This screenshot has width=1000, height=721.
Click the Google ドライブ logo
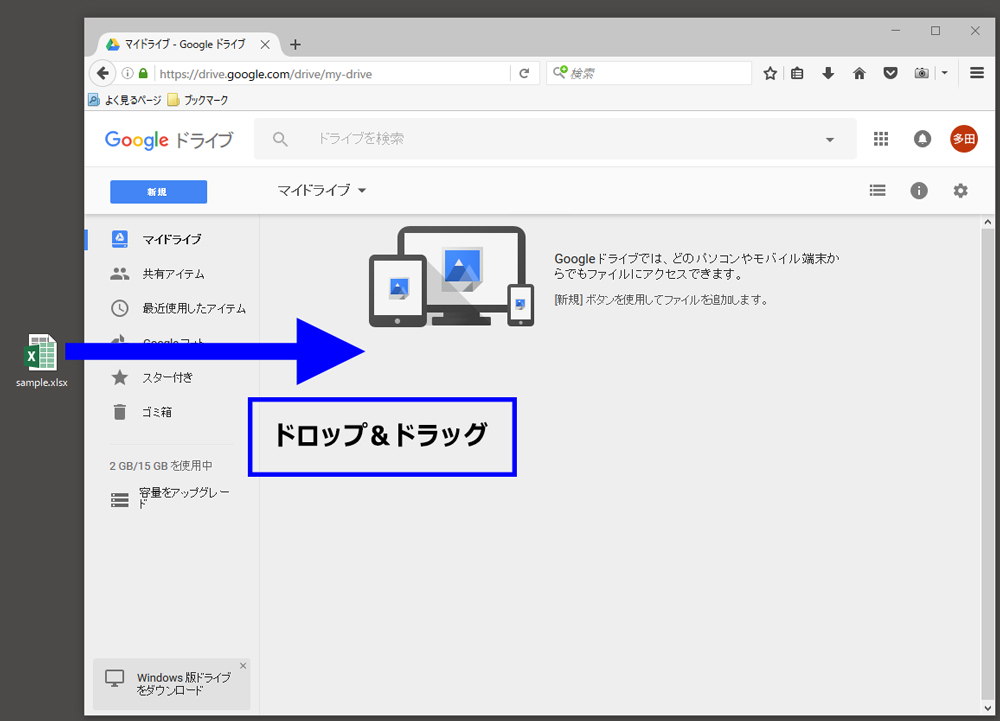(169, 140)
